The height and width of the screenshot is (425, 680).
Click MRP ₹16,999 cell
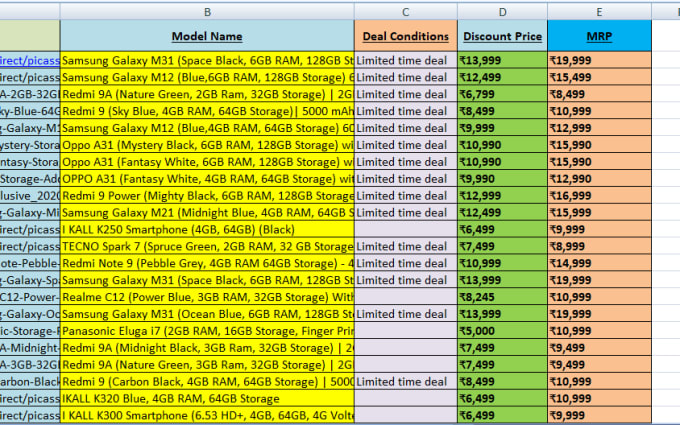pos(599,196)
